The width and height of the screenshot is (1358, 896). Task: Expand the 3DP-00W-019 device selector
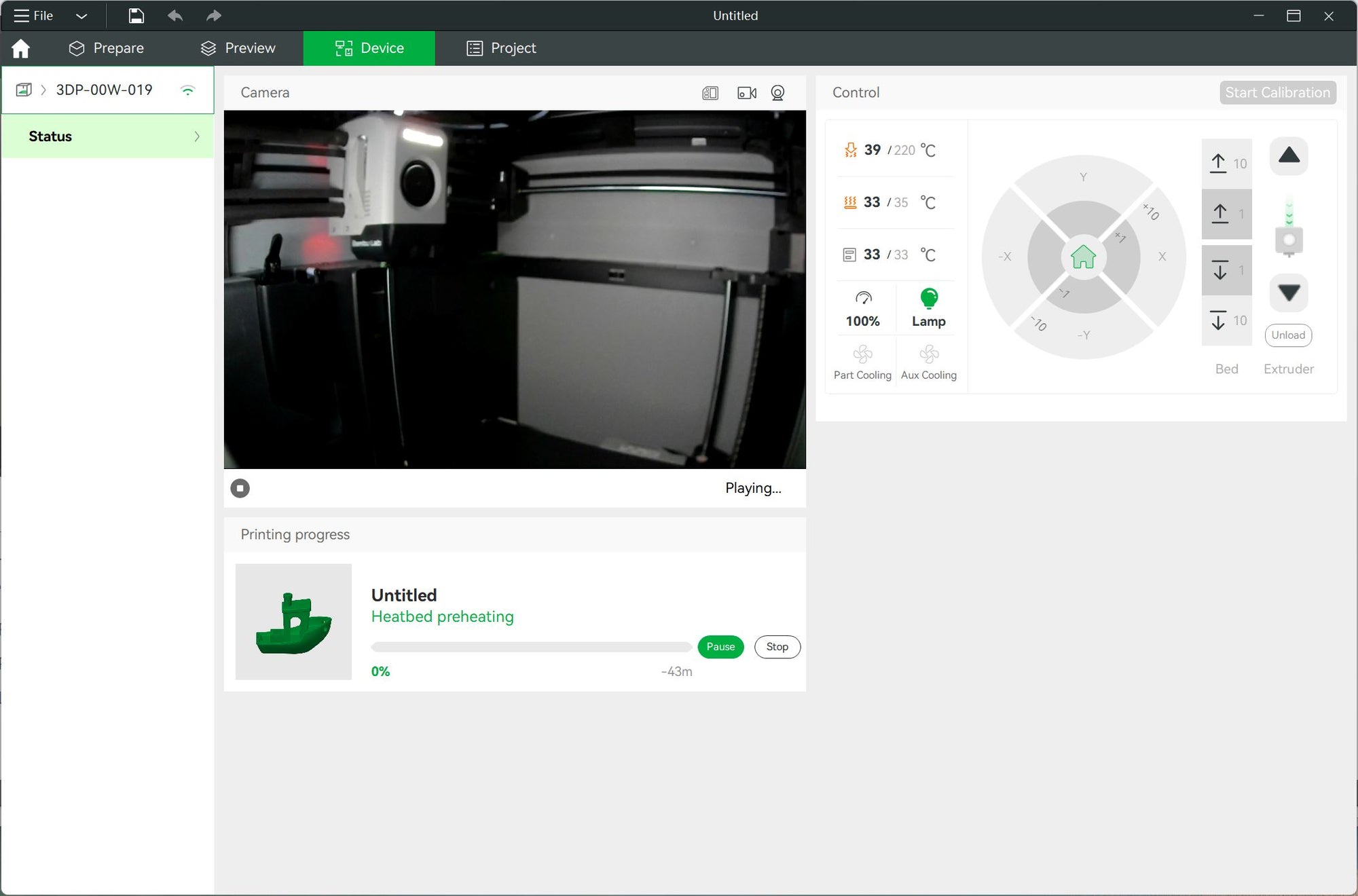pyautogui.click(x=104, y=90)
